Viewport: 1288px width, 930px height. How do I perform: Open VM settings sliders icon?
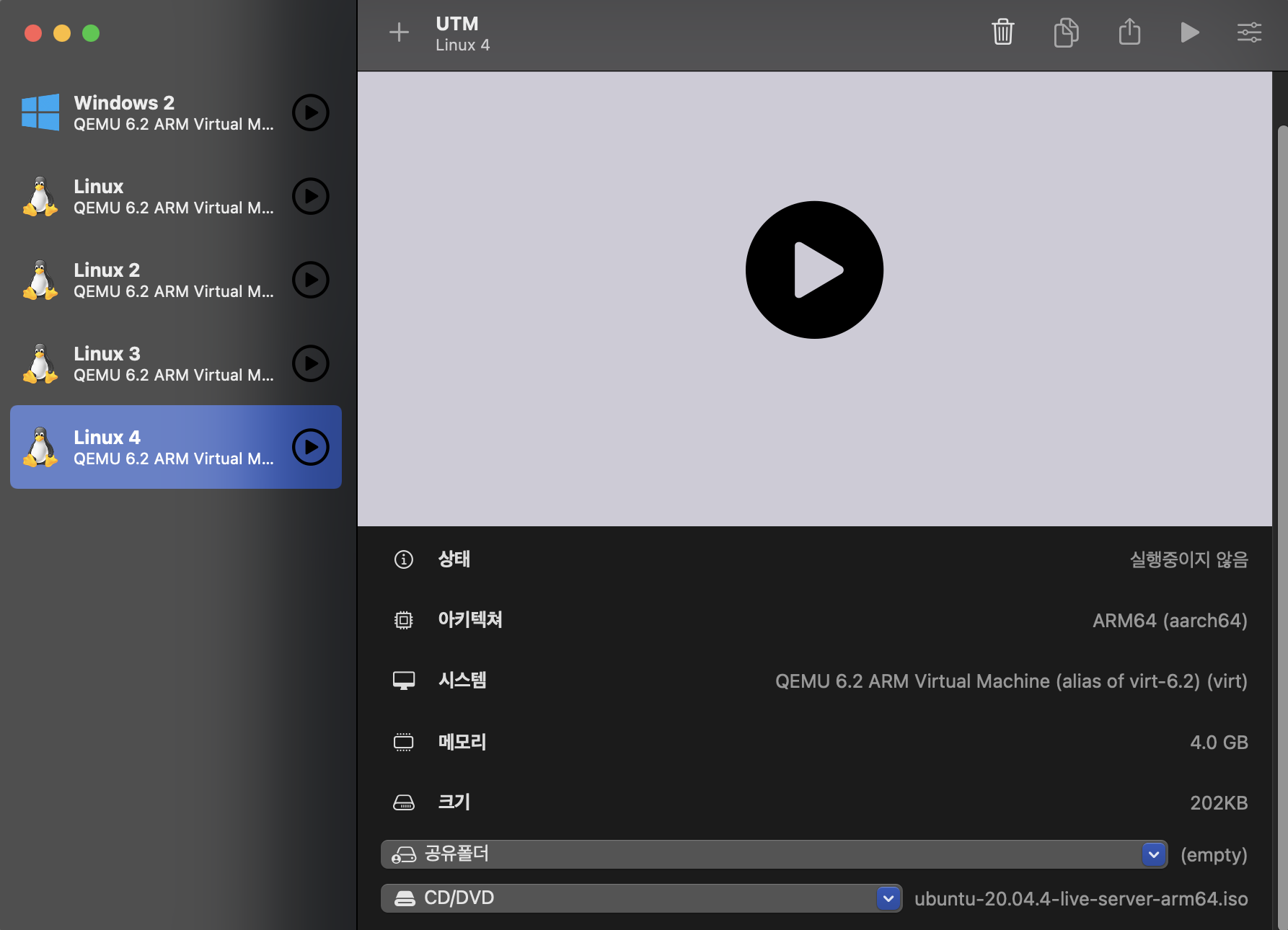click(x=1249, y=32)
